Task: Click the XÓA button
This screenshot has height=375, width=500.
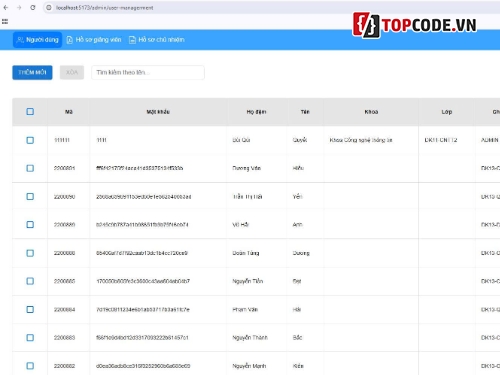Action: [72, 72]
